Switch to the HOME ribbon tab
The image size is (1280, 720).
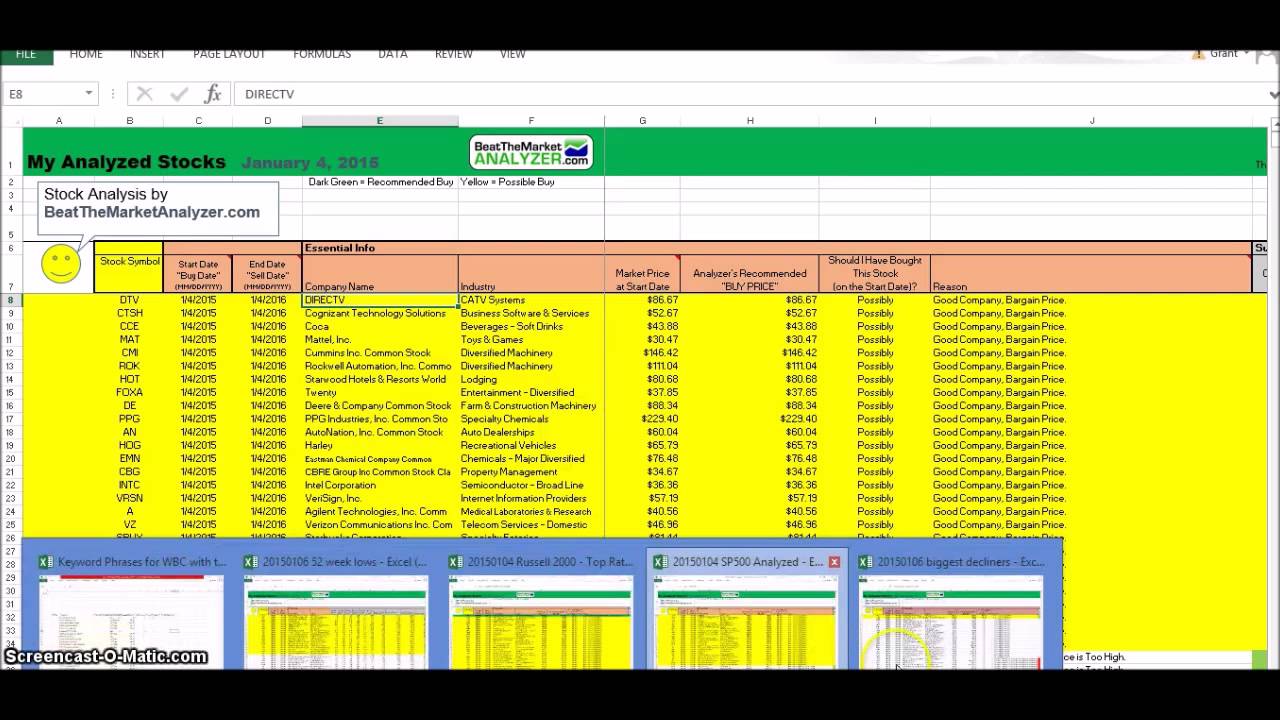[x=86, y=54]
